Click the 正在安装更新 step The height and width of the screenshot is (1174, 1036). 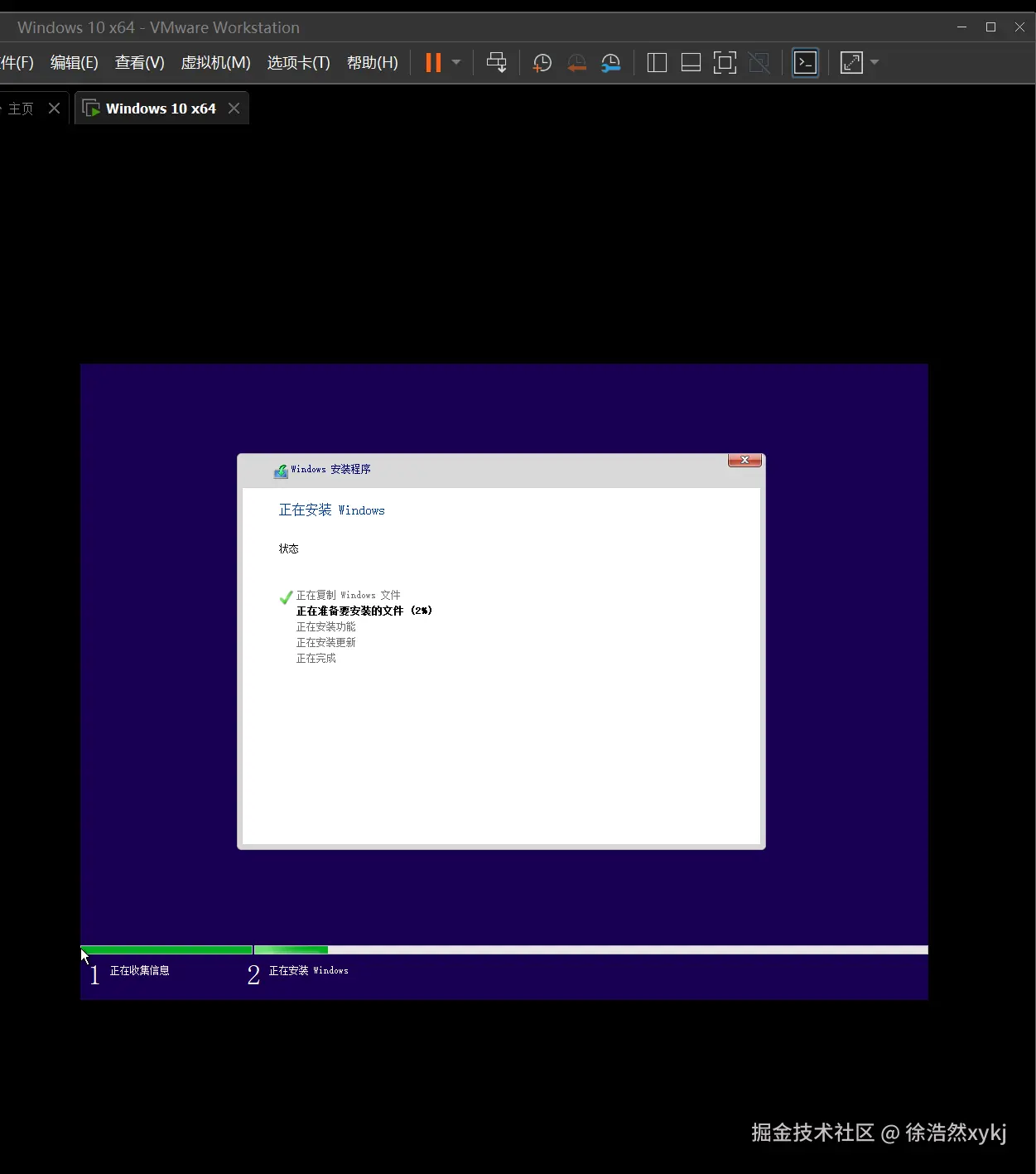point(325,643)
